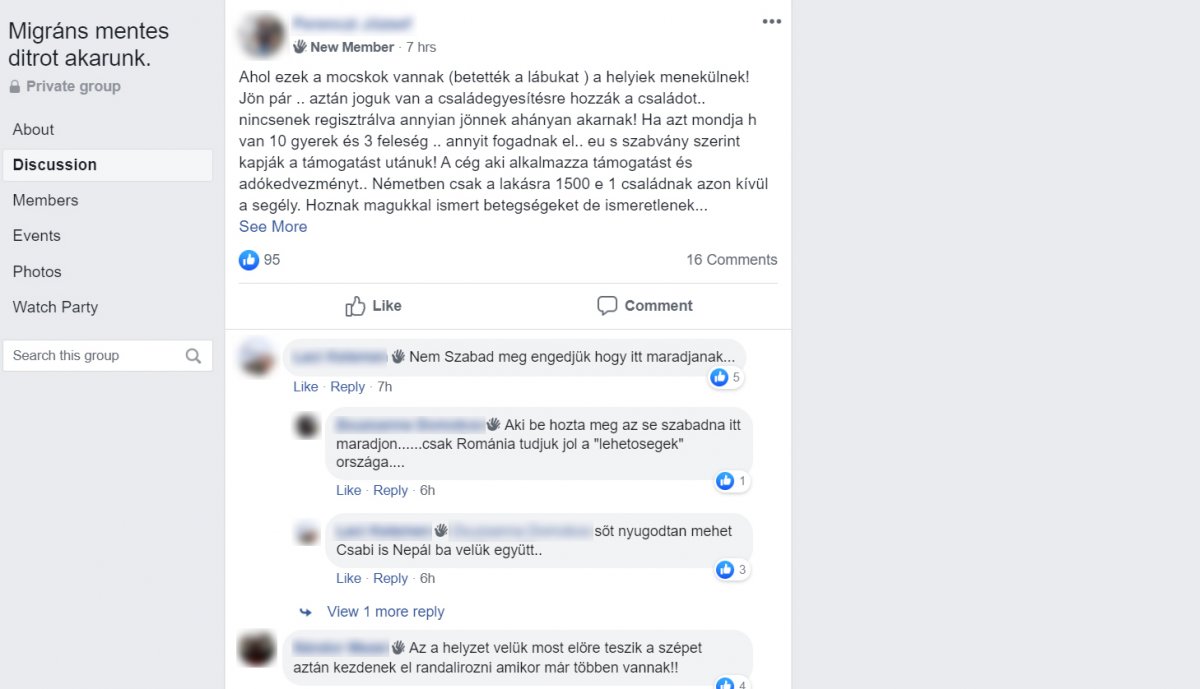Click the like reaction badge showing 3

[x=725, y=570]
